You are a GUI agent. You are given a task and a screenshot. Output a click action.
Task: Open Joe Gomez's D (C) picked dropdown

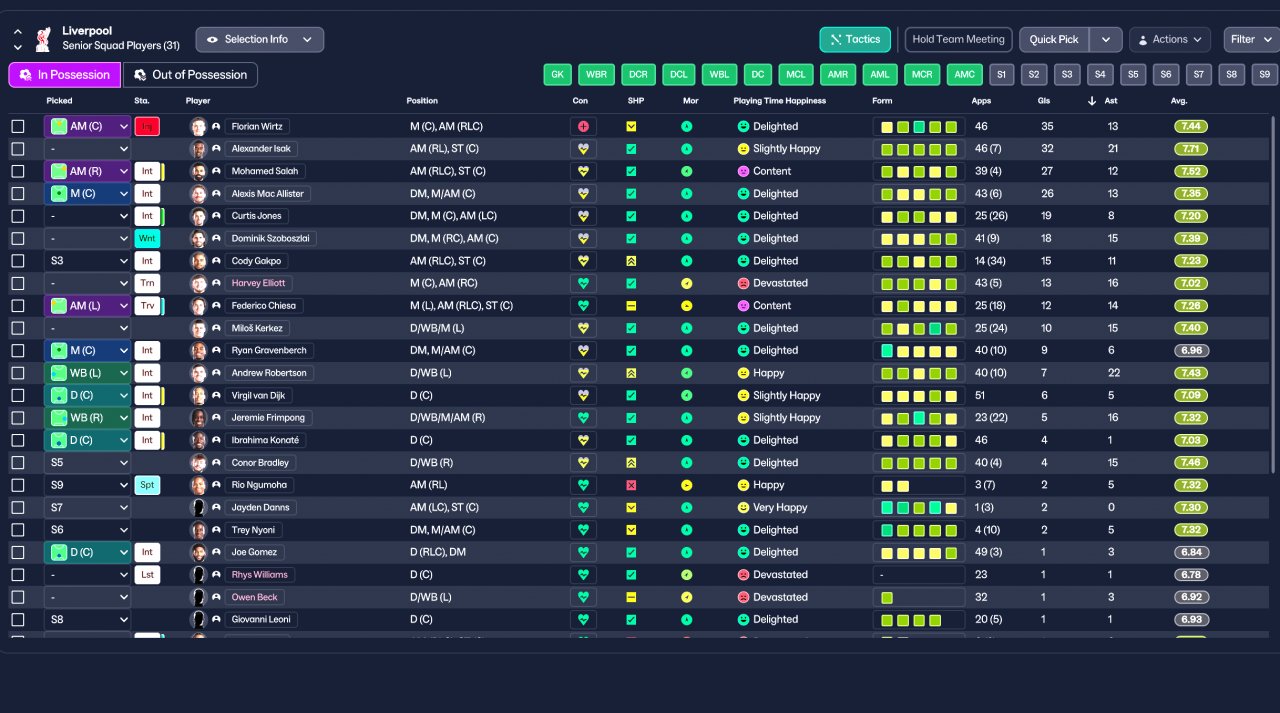[88, 552]
